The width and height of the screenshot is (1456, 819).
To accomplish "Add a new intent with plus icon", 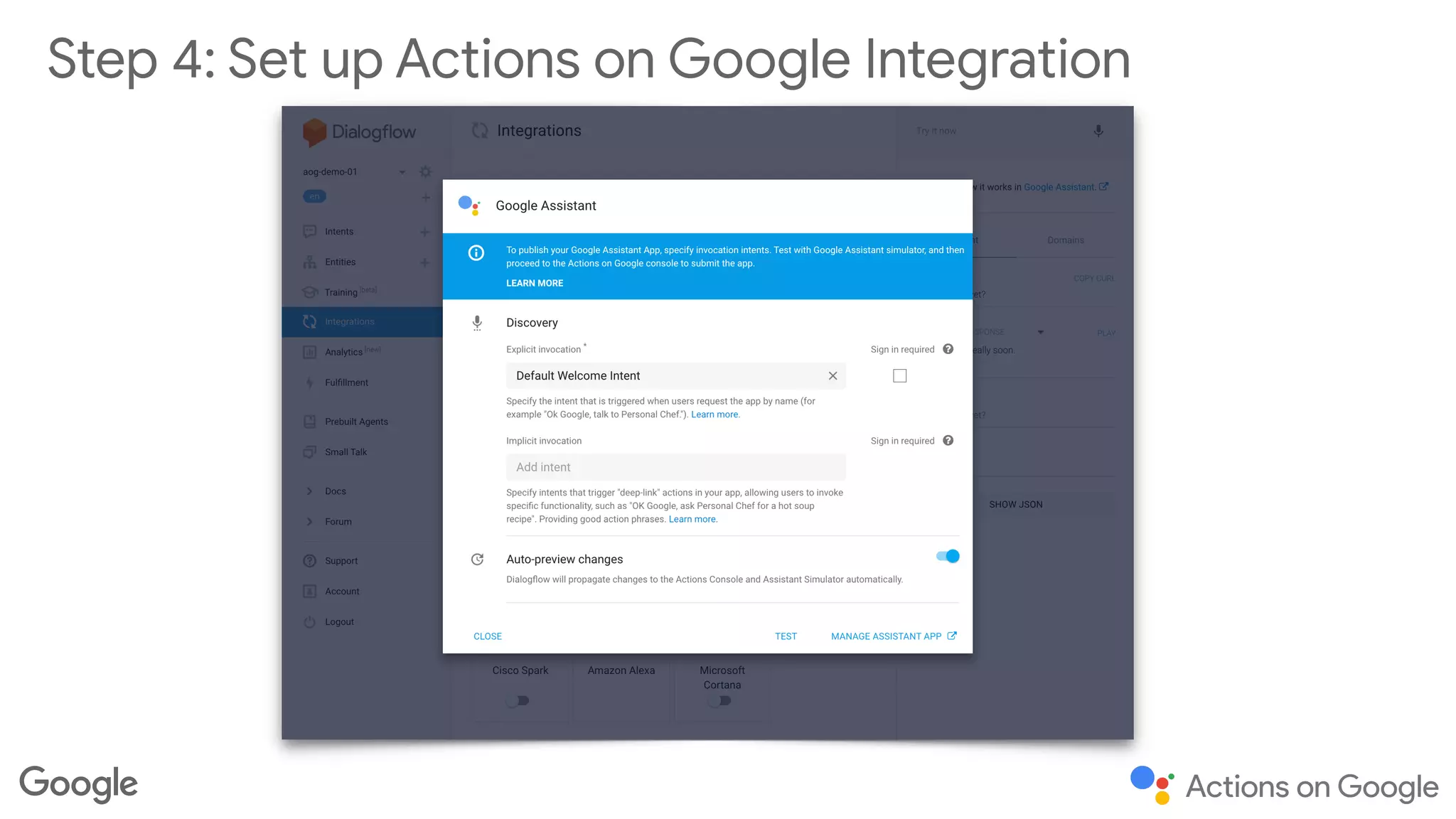I will click(424, 232).
